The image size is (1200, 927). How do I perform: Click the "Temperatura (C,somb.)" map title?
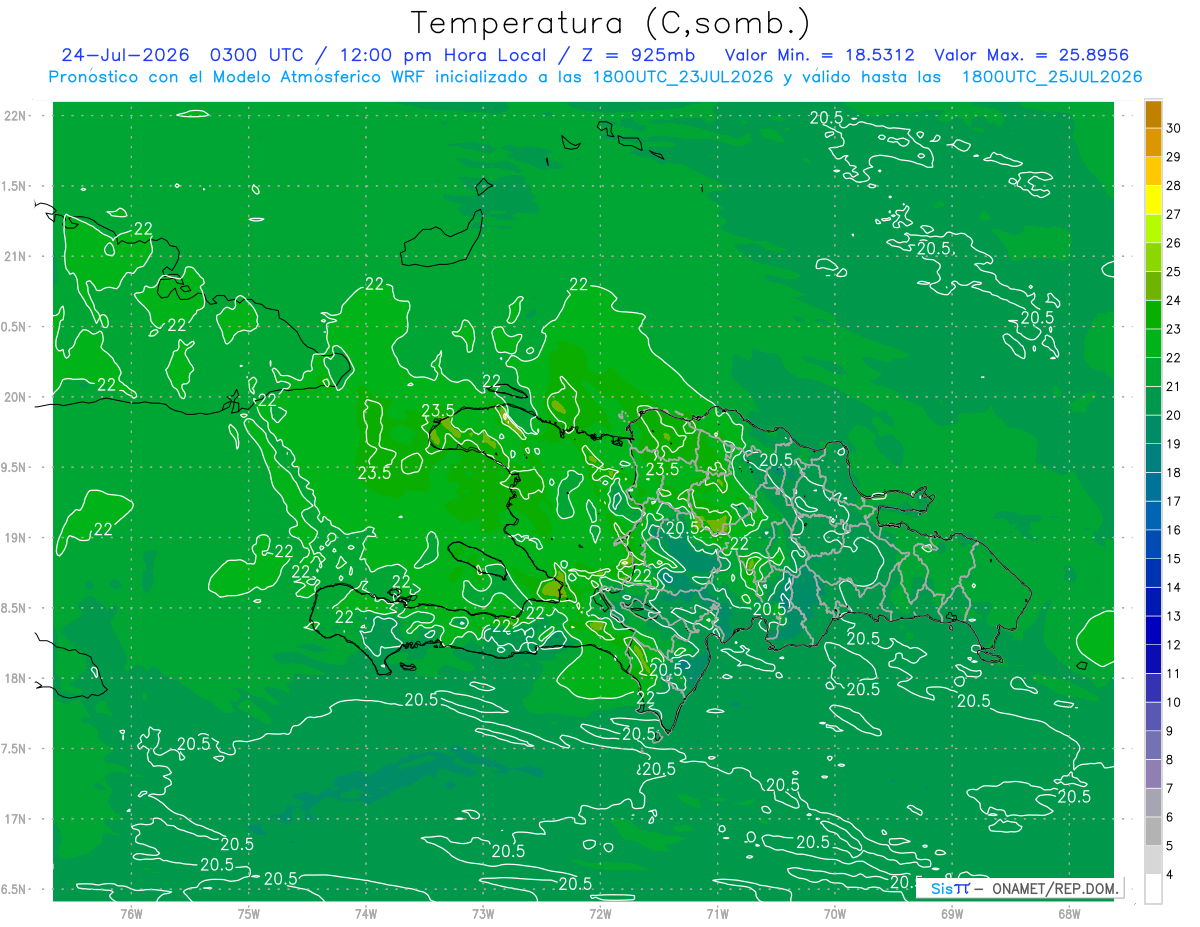(611, 23)
